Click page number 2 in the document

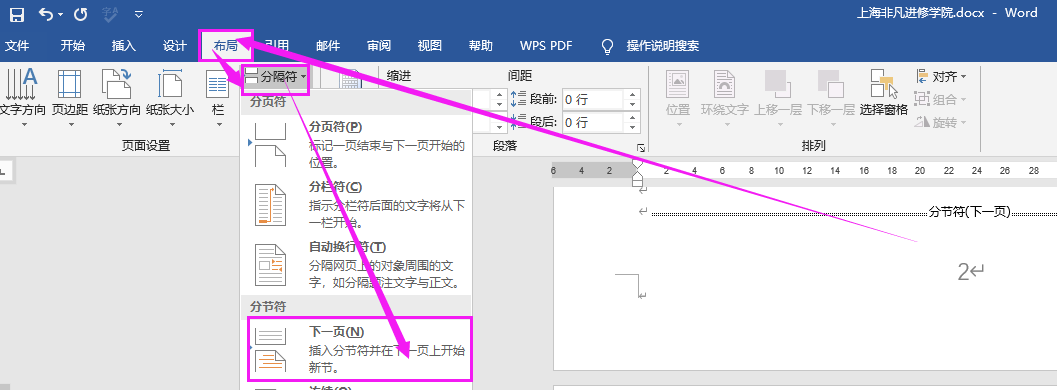pyautogui.click(x=963, y=271)
